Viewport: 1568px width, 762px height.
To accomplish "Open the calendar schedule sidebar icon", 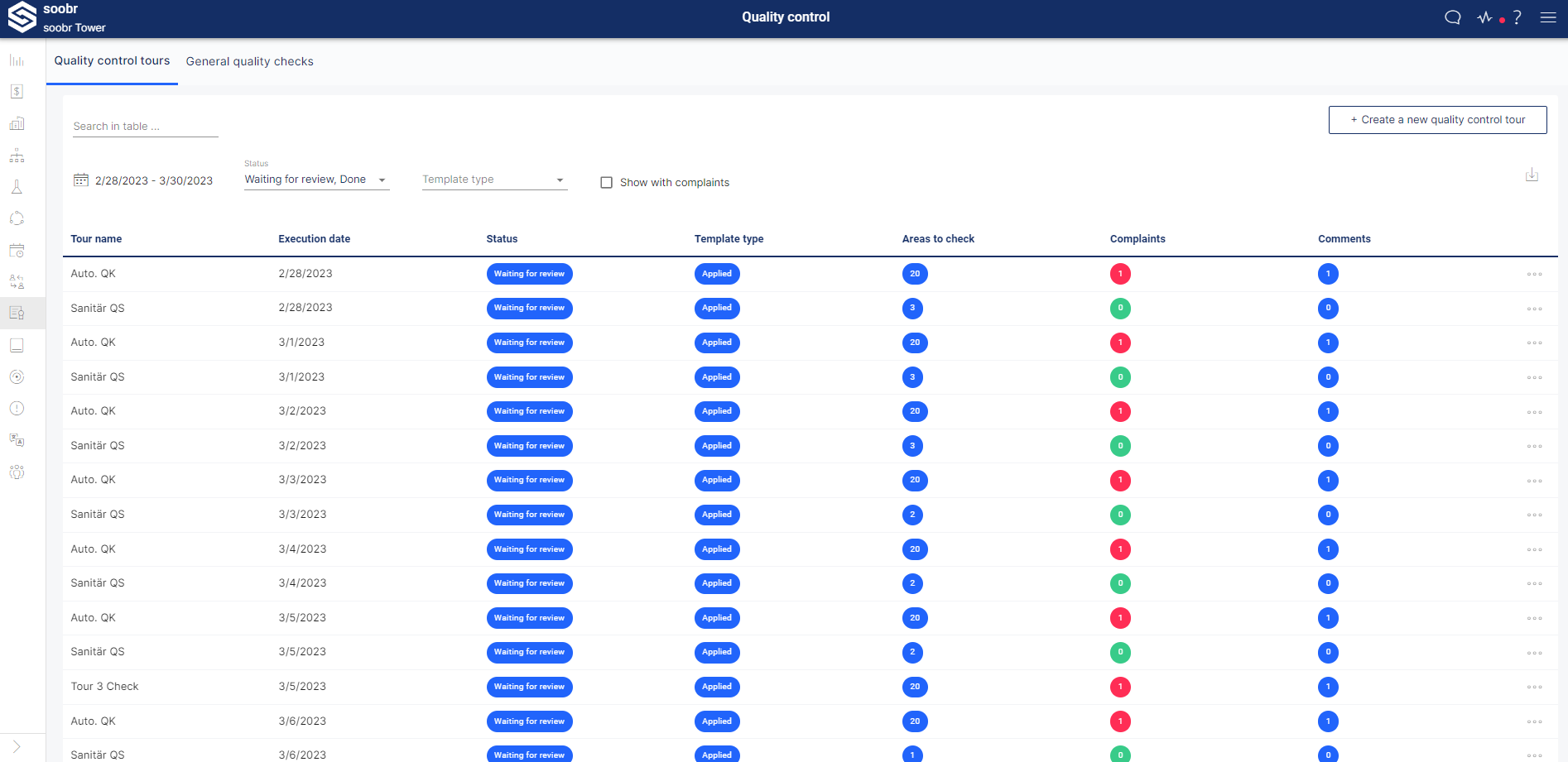I will [17, 250].
